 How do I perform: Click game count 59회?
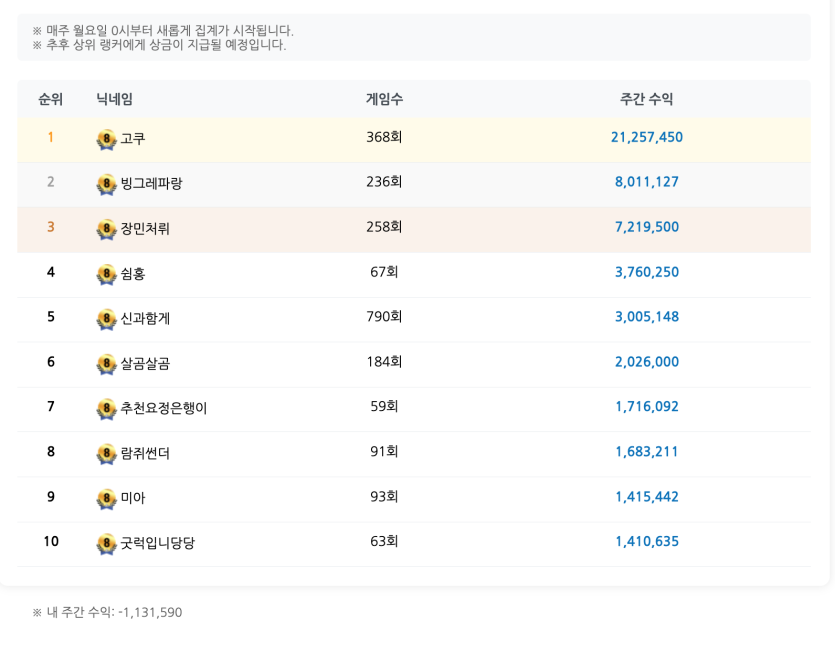coord(384,407)
